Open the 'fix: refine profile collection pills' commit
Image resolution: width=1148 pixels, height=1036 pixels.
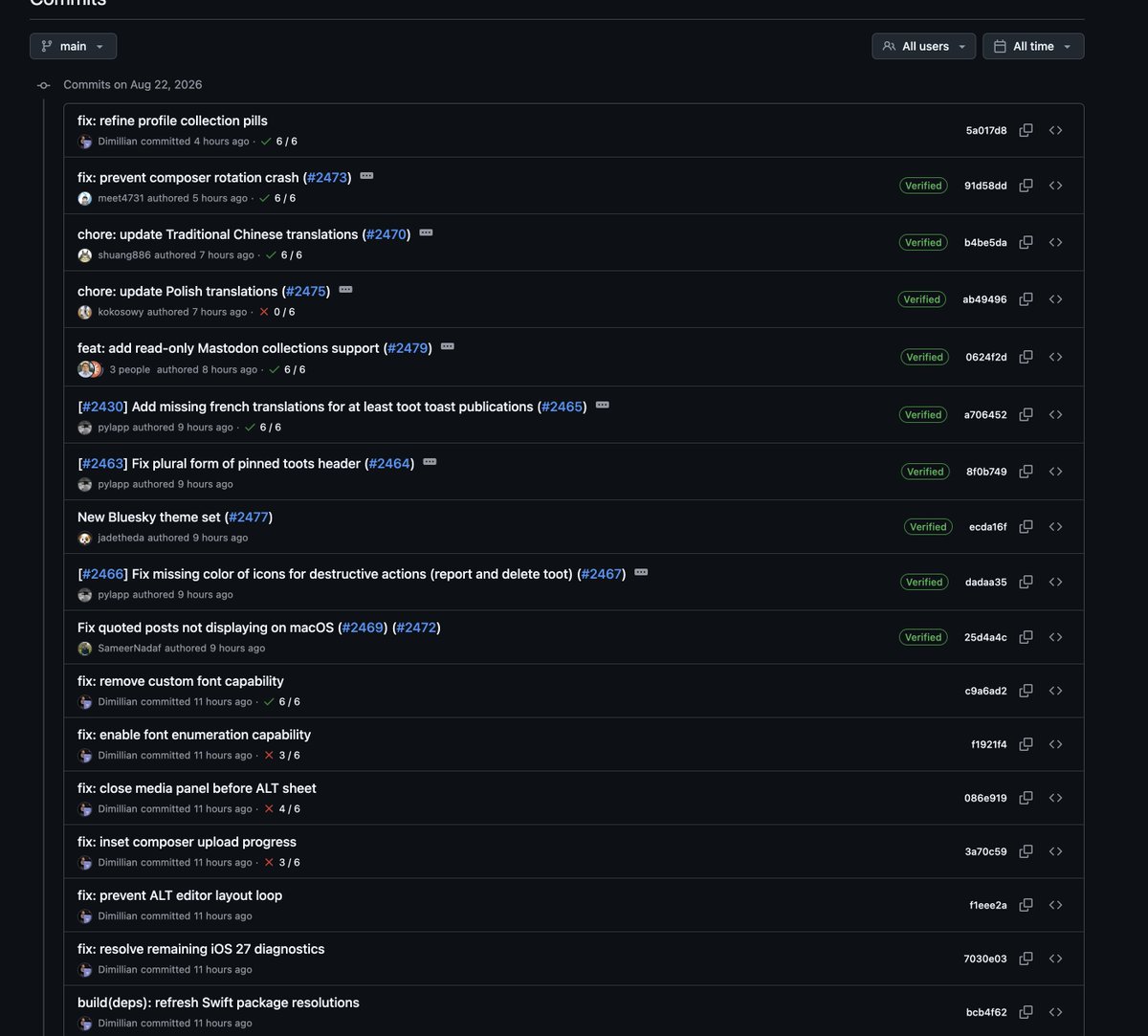click(x=172, y=121)
